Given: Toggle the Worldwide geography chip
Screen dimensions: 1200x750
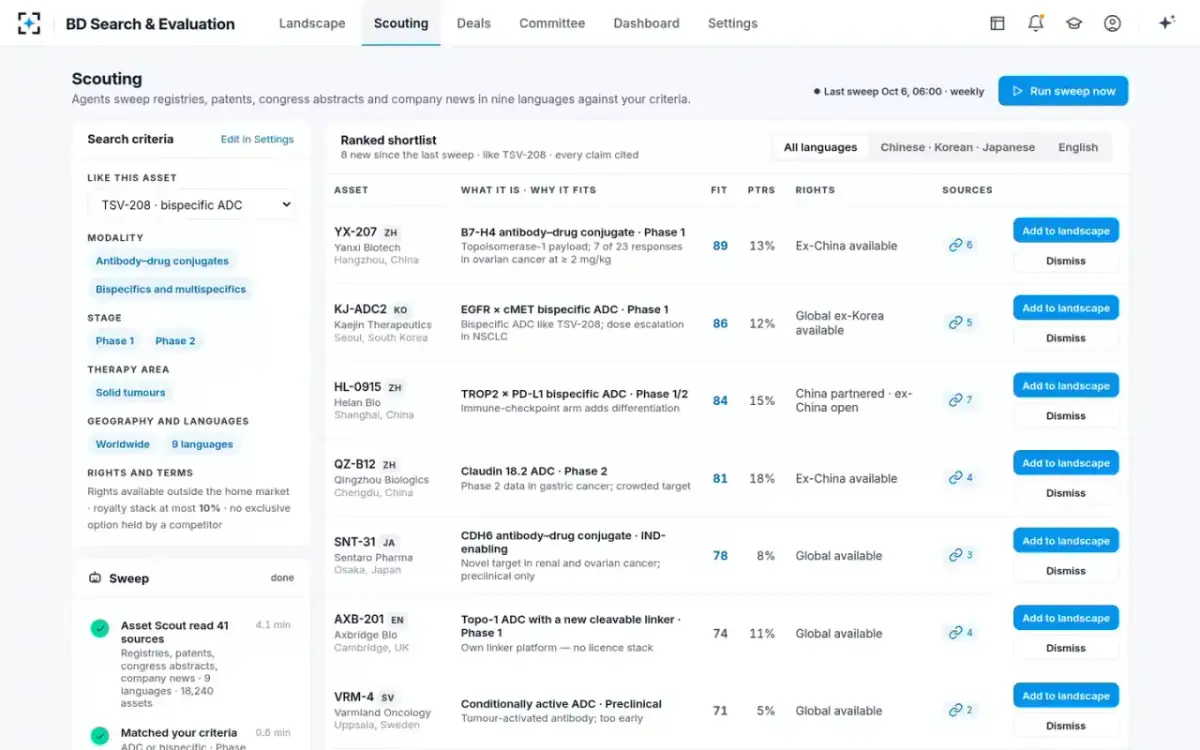Looking at the screenshot, I should click(x=123, y=445).
